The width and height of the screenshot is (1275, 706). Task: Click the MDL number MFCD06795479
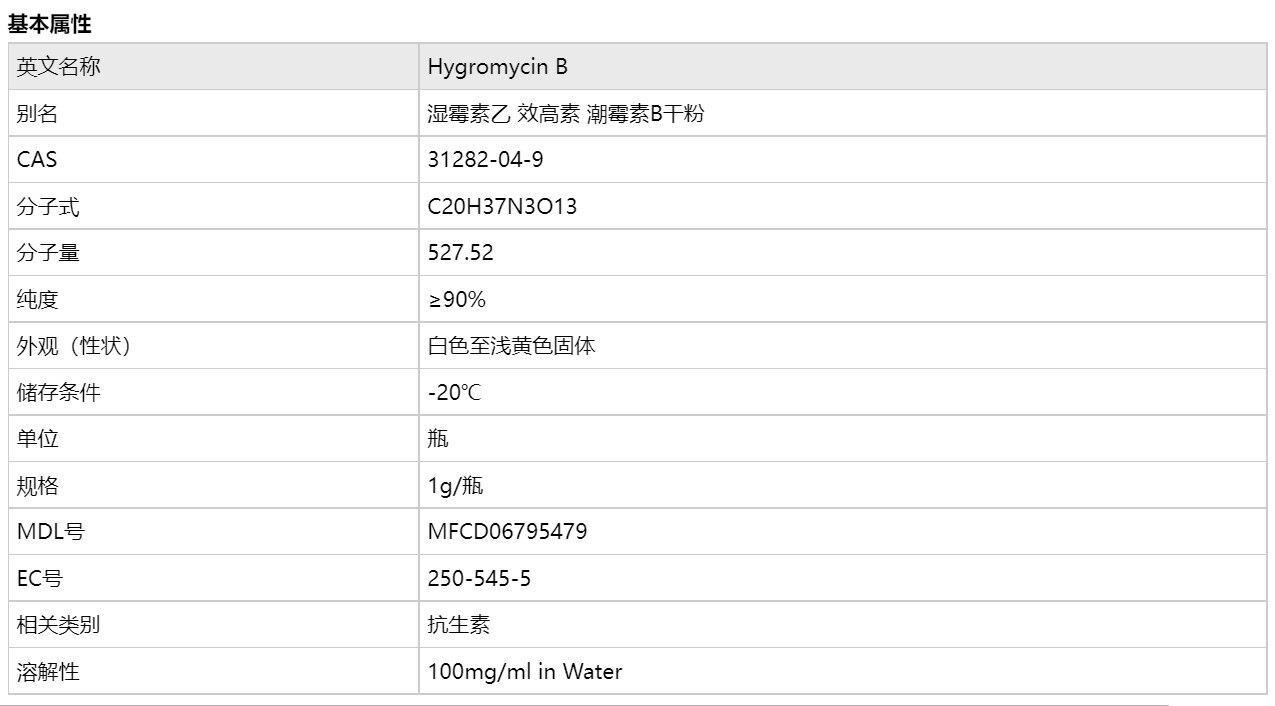[507, 532]
